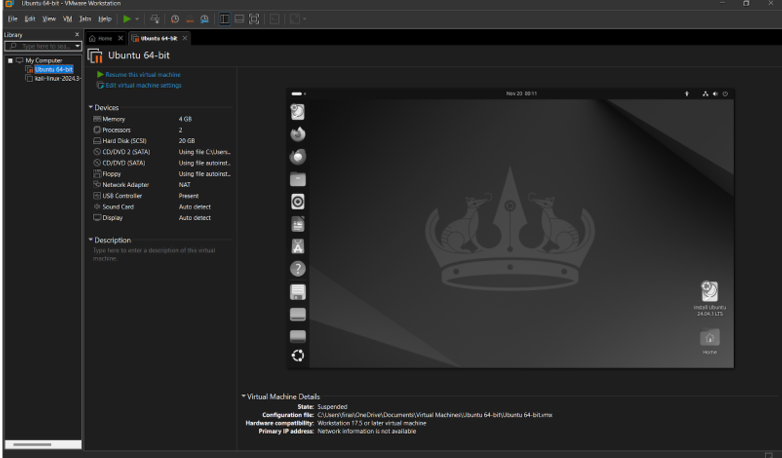
Task: Click the '4 GB' Memory value
Action: (185, 119)
